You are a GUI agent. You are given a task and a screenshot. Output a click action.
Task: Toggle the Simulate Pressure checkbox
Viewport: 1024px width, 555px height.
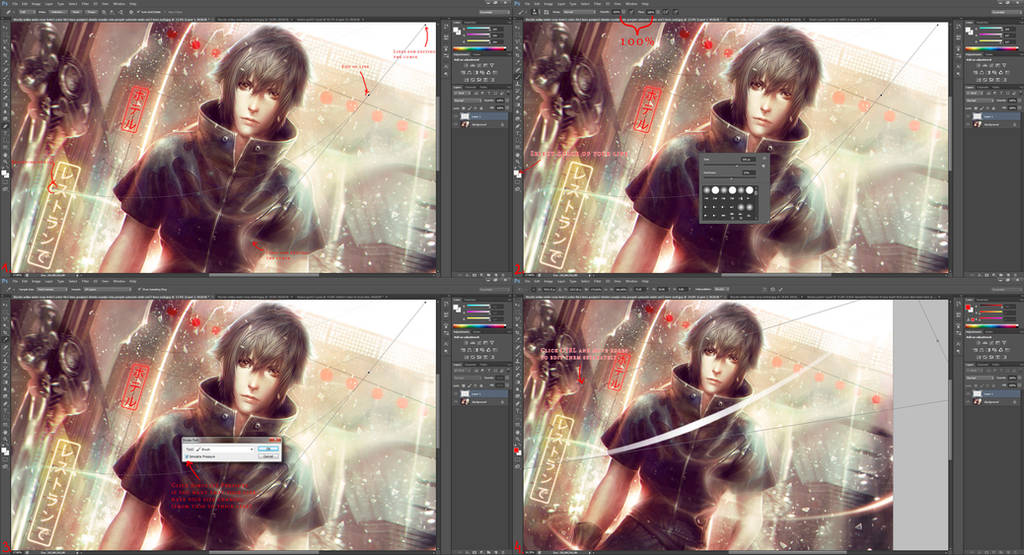187,456
